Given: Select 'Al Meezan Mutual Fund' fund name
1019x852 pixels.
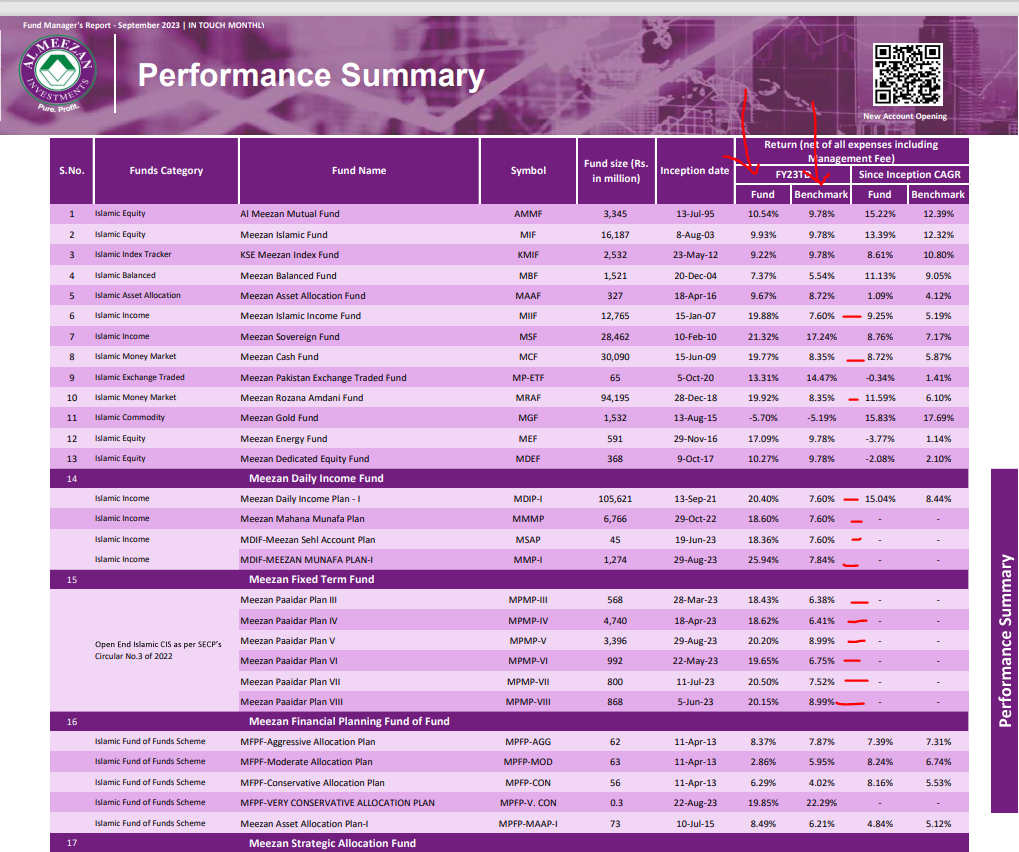Looking at the screenshot, I should [x=290, y=214].
